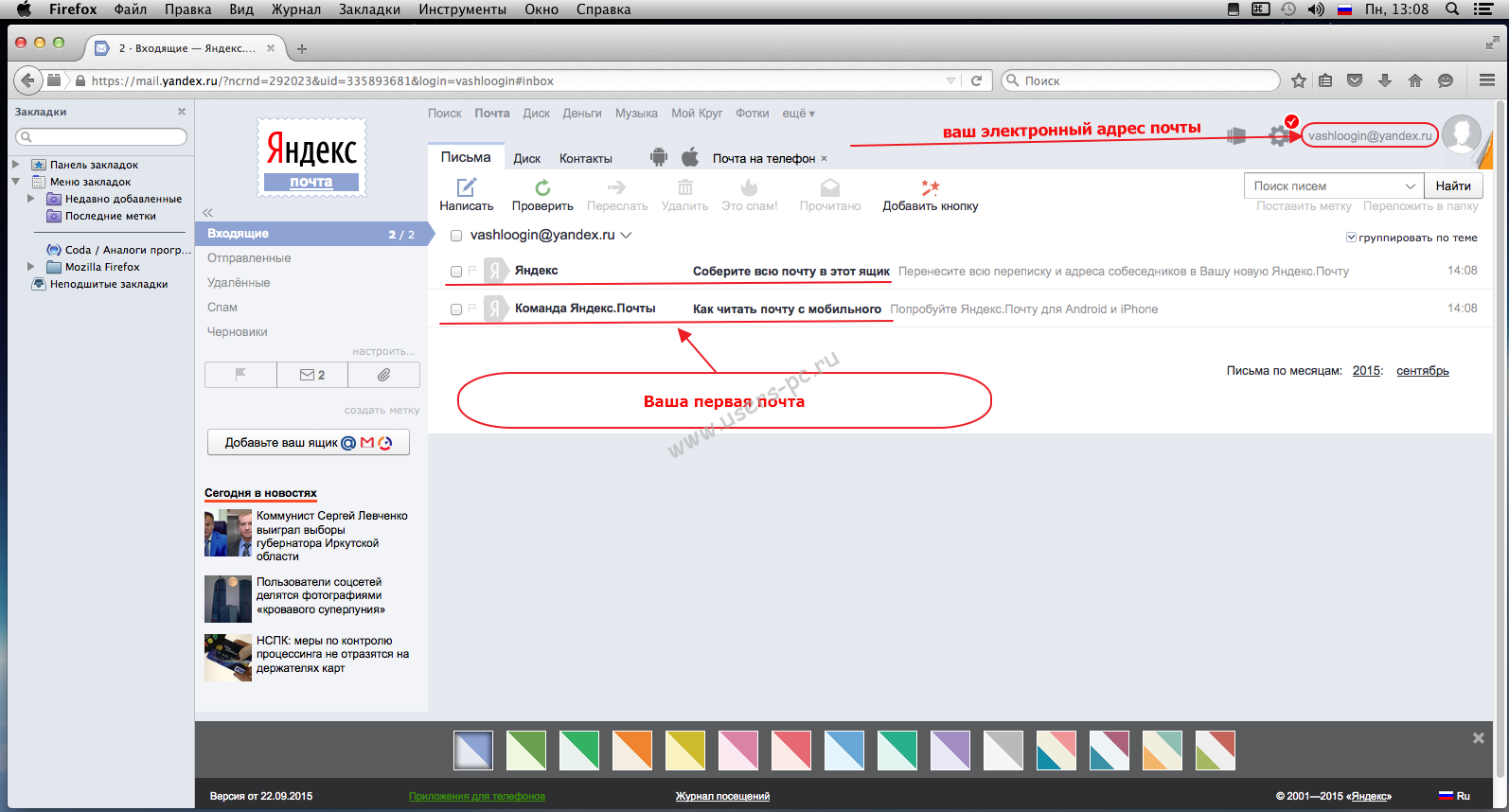The height and width of the screenshot is (812, 1509).
Task: Open mail settings gear icon
Action: (1279, 136)
